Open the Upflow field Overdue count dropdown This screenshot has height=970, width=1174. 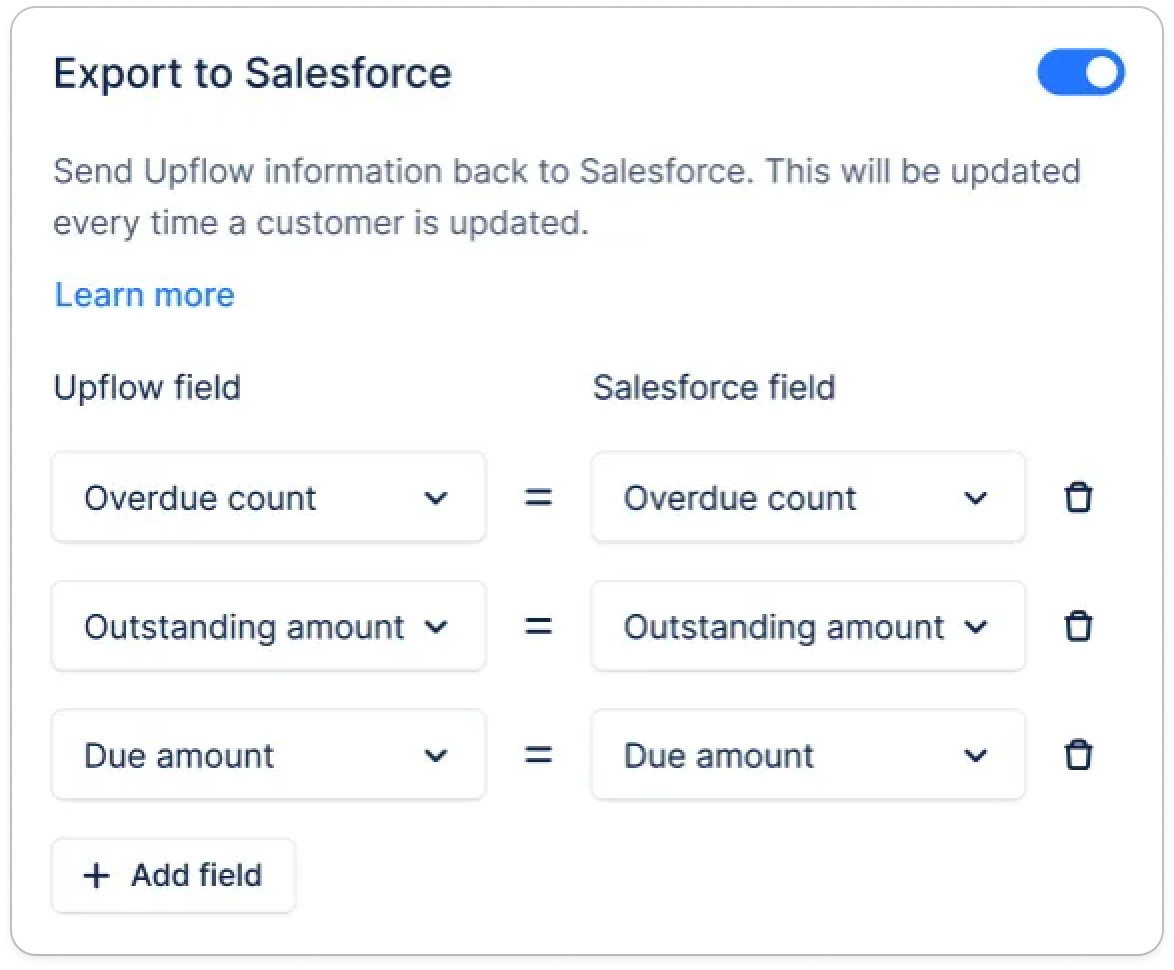coord(269,497)
